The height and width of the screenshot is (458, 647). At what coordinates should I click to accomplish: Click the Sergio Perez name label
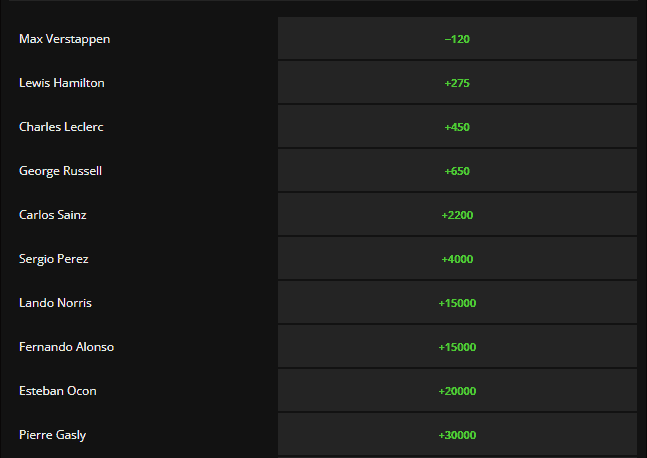coord(54,259)
